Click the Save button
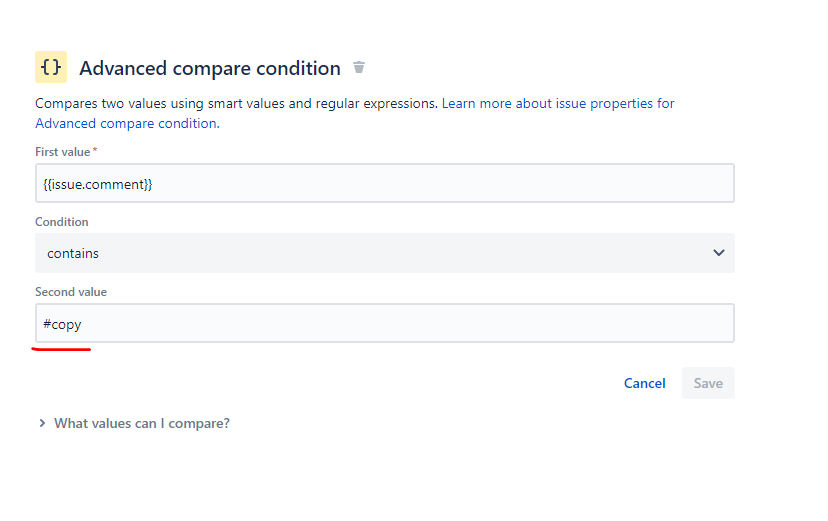Screen dimensions: 828x521 (x=708, y=383)
